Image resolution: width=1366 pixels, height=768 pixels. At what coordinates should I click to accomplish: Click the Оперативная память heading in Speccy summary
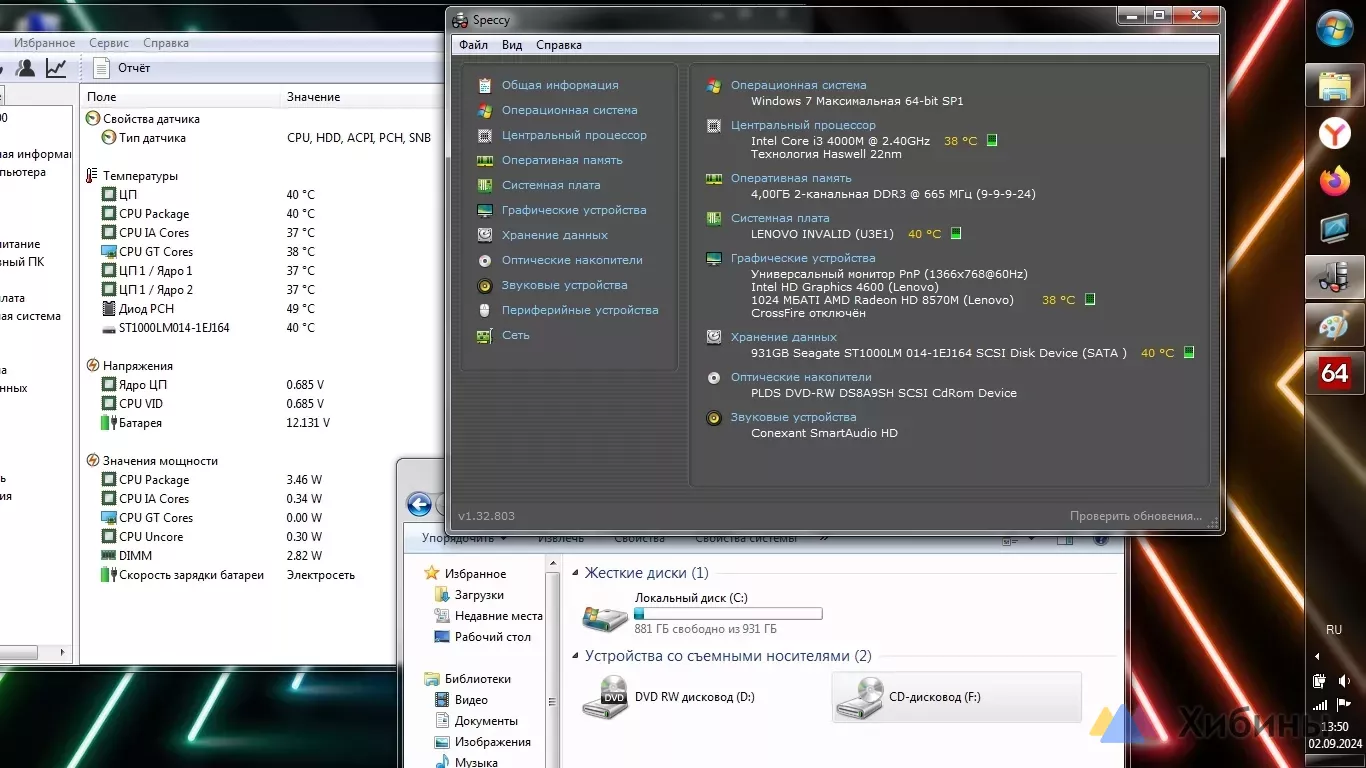[791, 178]
